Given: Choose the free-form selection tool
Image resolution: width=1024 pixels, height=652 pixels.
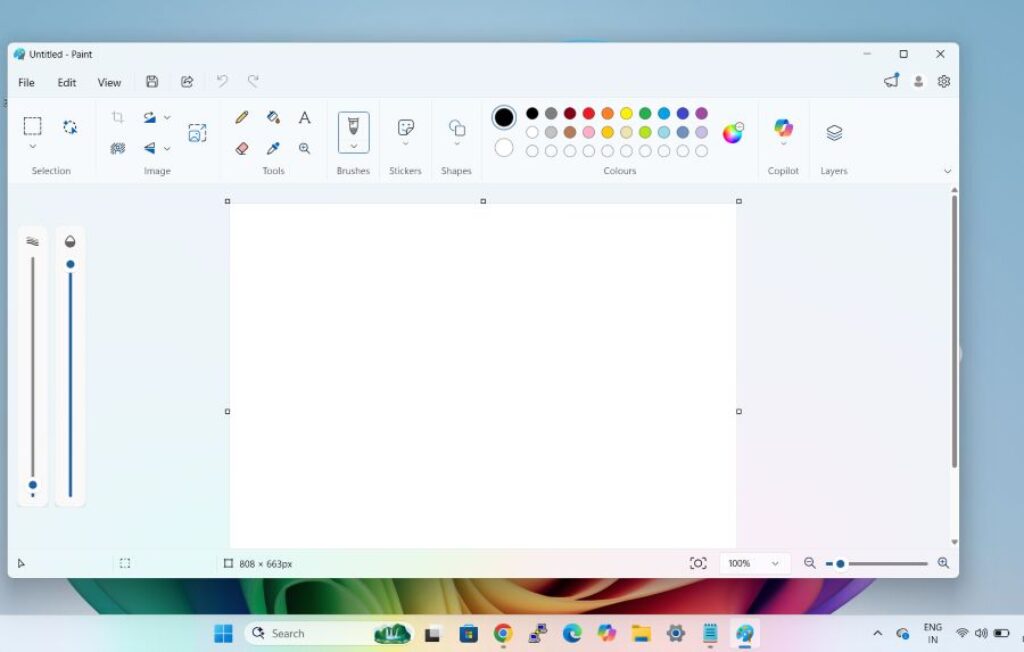Looking at the screenshot, I should pos(70,127).
